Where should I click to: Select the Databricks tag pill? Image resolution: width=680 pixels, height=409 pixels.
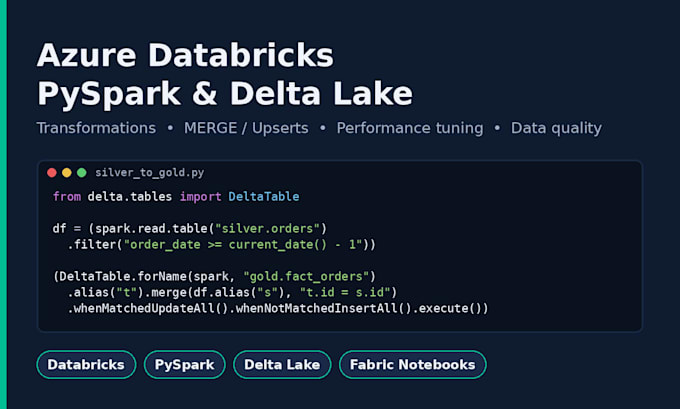86,364
